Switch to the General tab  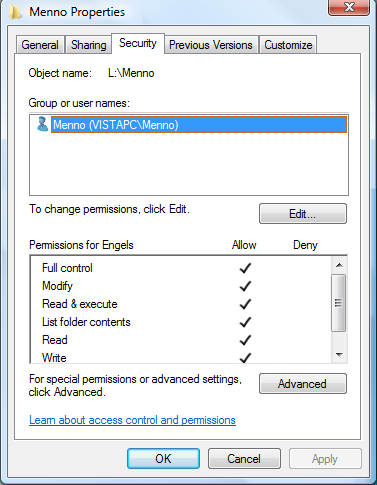[40, 45]
